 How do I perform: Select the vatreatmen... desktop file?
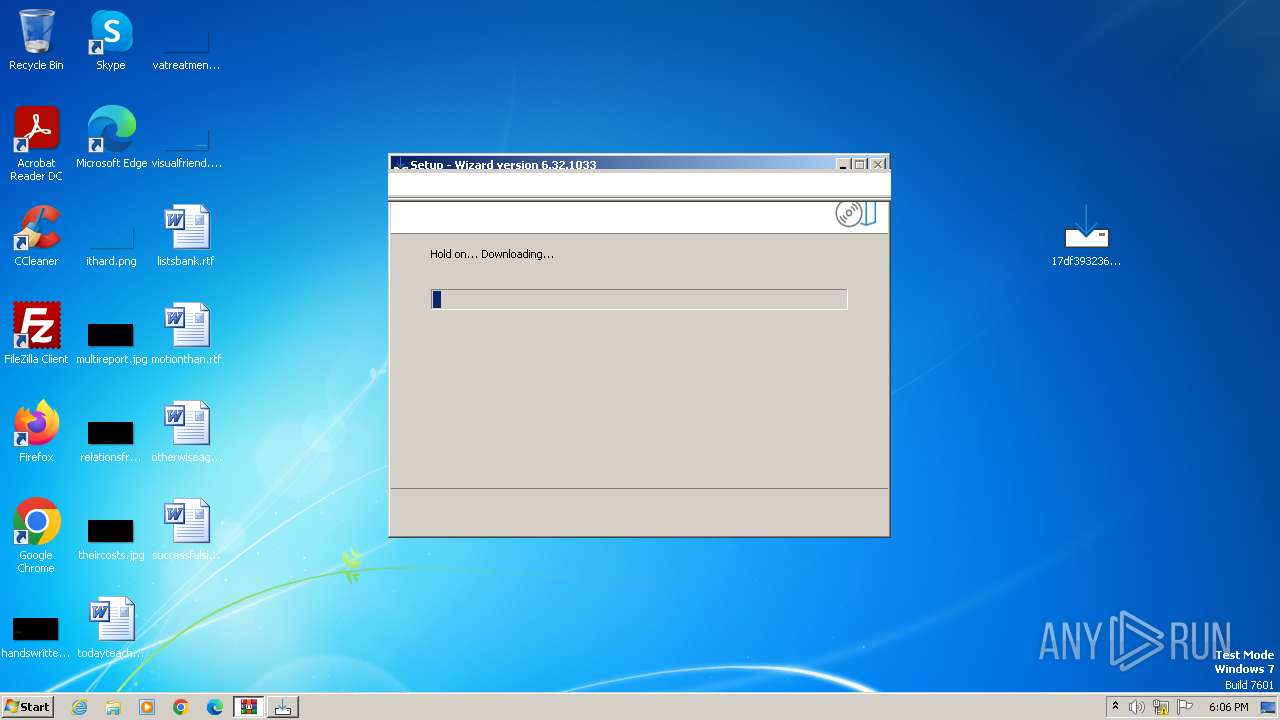tap(186, 48)
